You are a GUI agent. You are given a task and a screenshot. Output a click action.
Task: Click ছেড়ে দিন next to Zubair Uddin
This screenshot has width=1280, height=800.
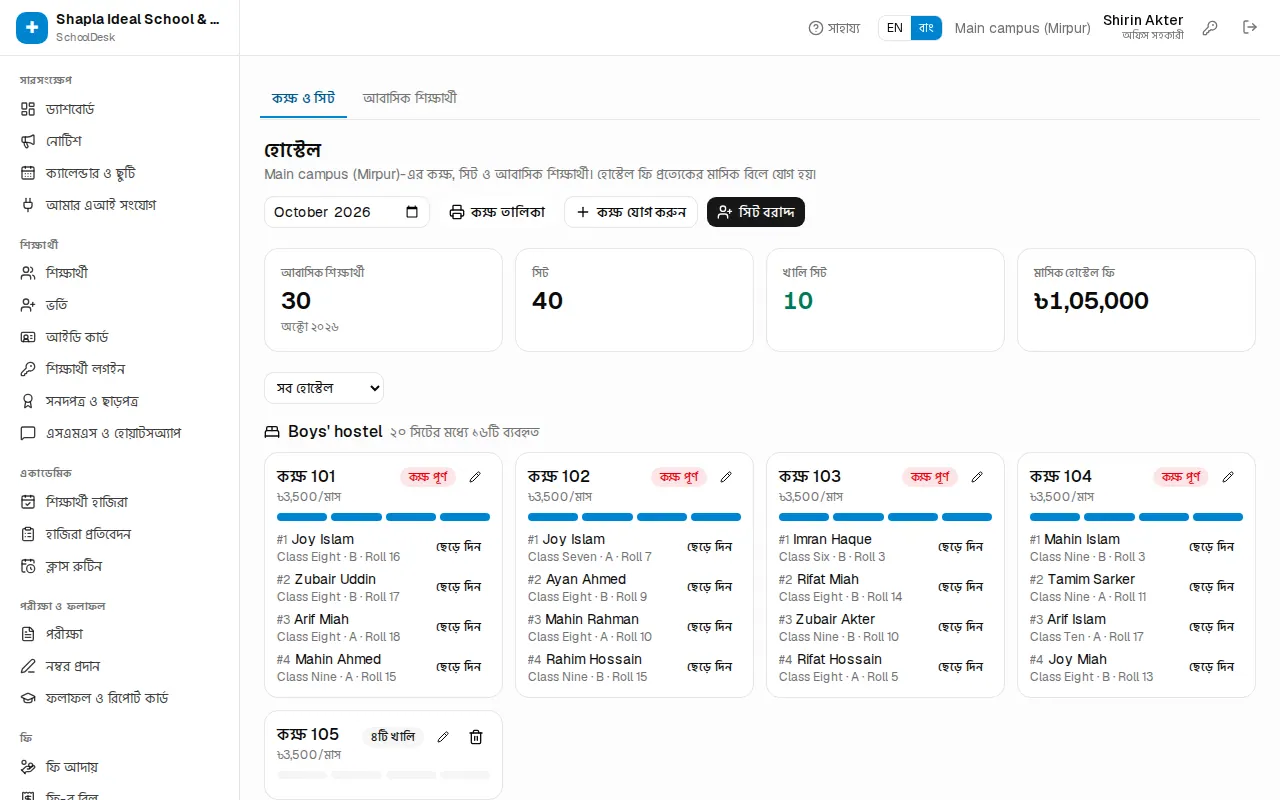point(459,587)
